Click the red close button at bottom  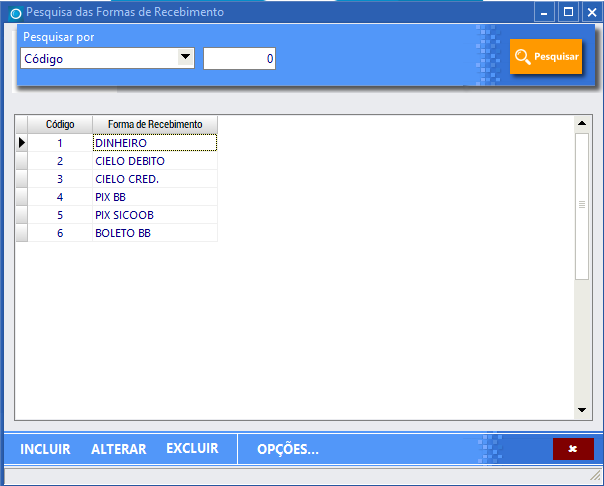(x=572, y=449)
